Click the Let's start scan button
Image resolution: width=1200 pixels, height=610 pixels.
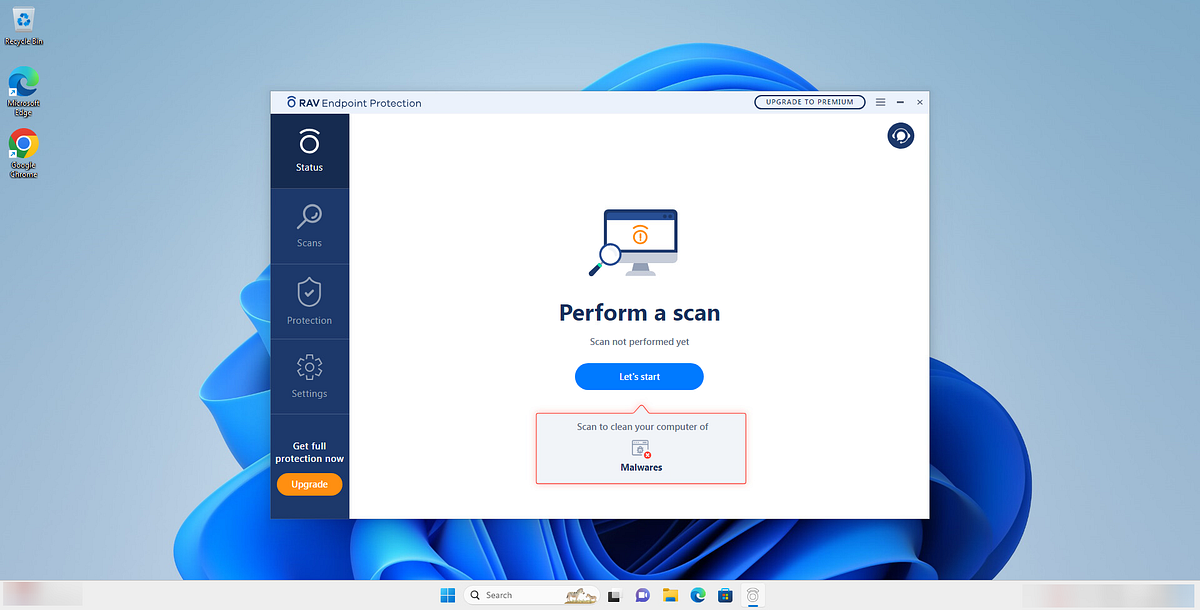[x=639, y=377]
